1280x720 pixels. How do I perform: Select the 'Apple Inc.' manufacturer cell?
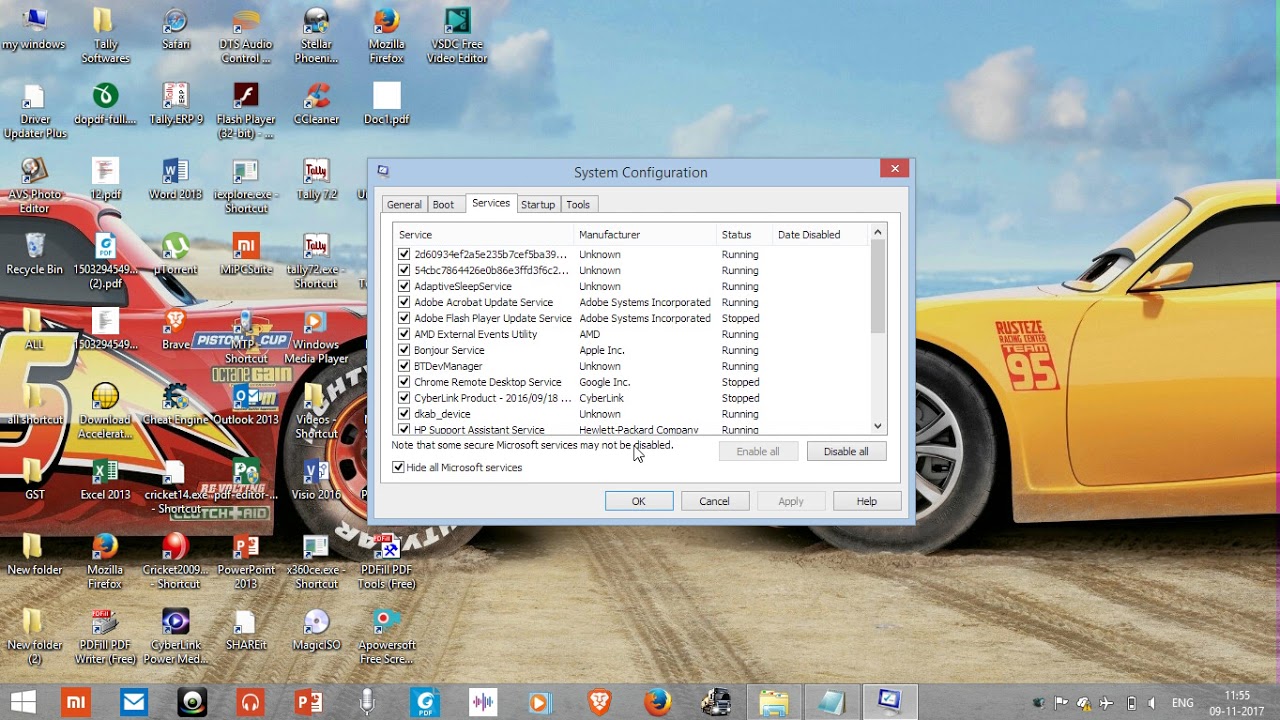[601, 350]
